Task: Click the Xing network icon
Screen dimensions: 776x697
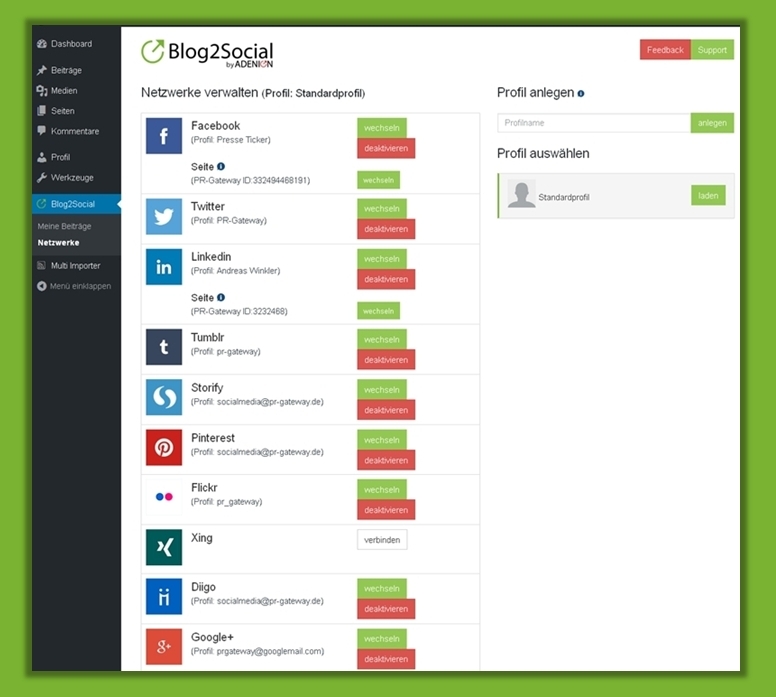Action: pyautogui.click(x=164, y=547)
